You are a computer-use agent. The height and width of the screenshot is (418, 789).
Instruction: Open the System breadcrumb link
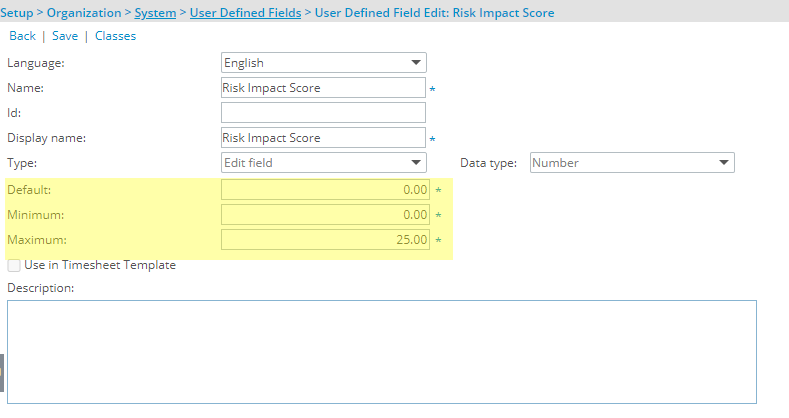(155, 13)
